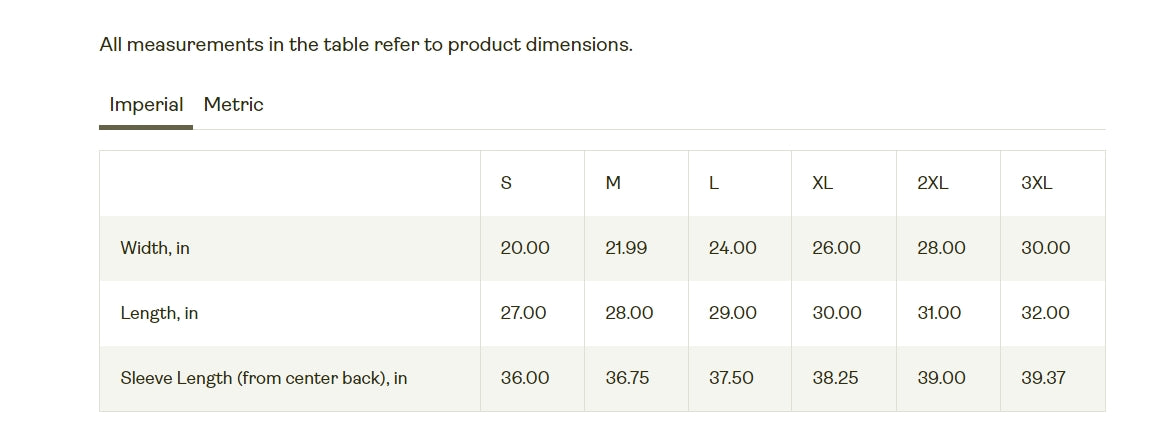Click the 30.00 width value for 3XL
Viewport: 1150px width, 447px height.
point(1045,248)
